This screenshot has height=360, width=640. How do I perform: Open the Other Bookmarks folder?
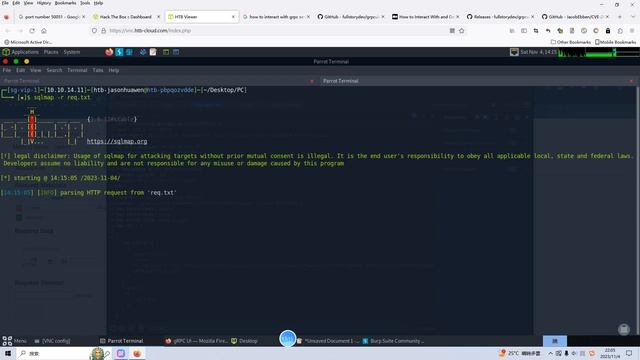[x=571, y=42]
